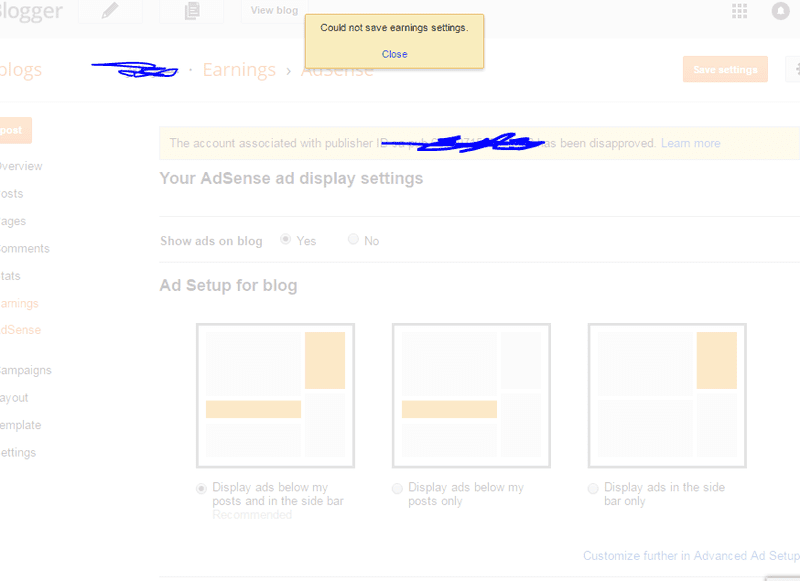Open AdSense in sidebar submenu
The image size is (800, 581).
20,330
